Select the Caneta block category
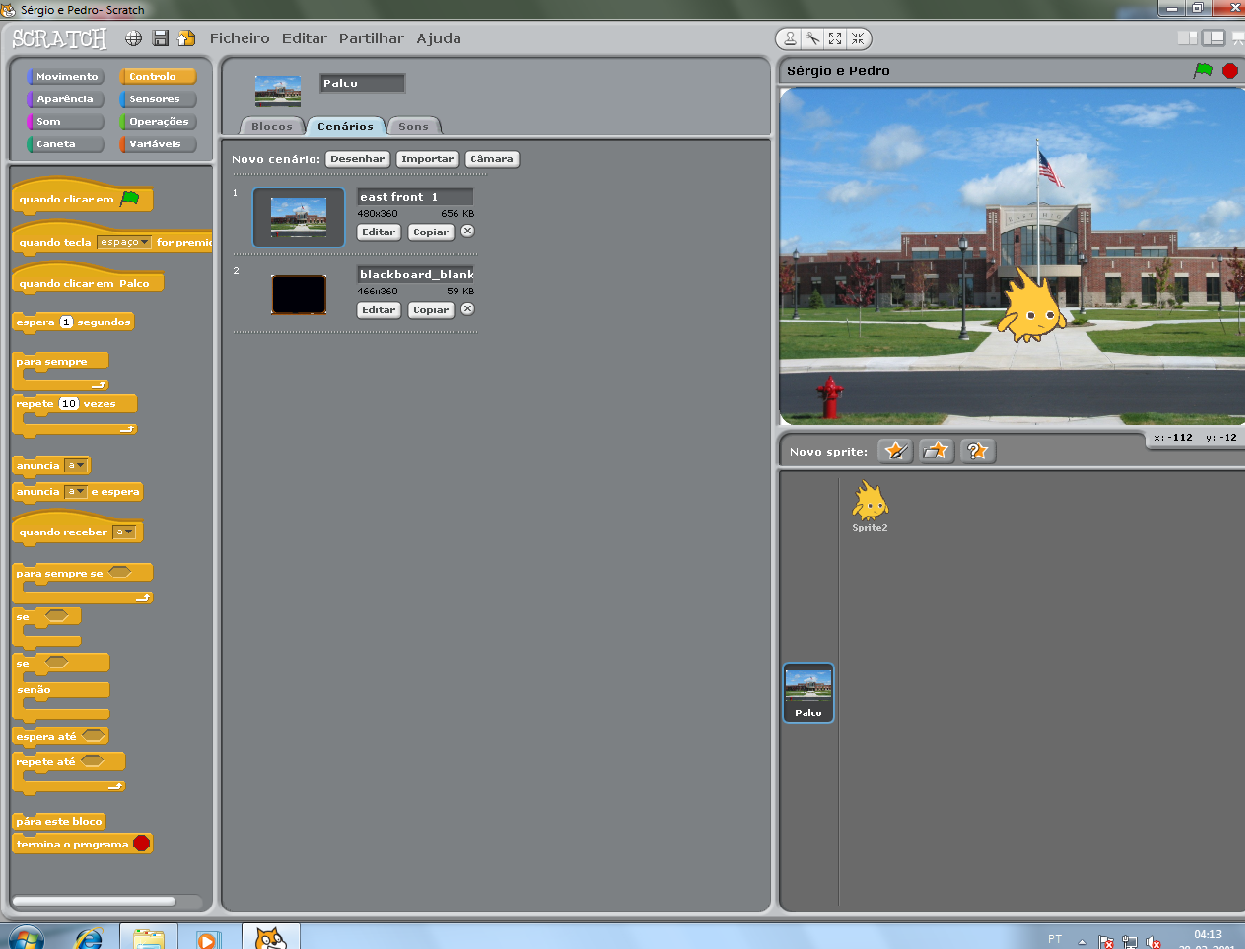 [66, 144]
